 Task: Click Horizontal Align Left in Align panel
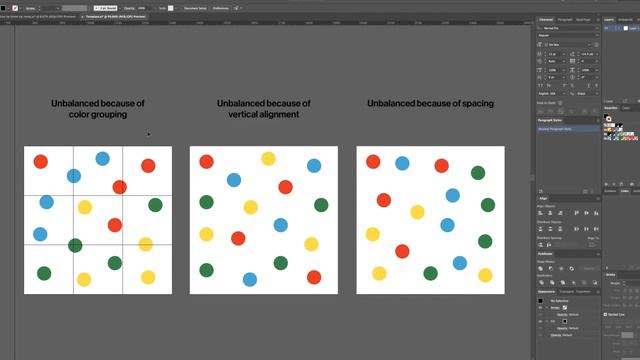coord(540,213)
